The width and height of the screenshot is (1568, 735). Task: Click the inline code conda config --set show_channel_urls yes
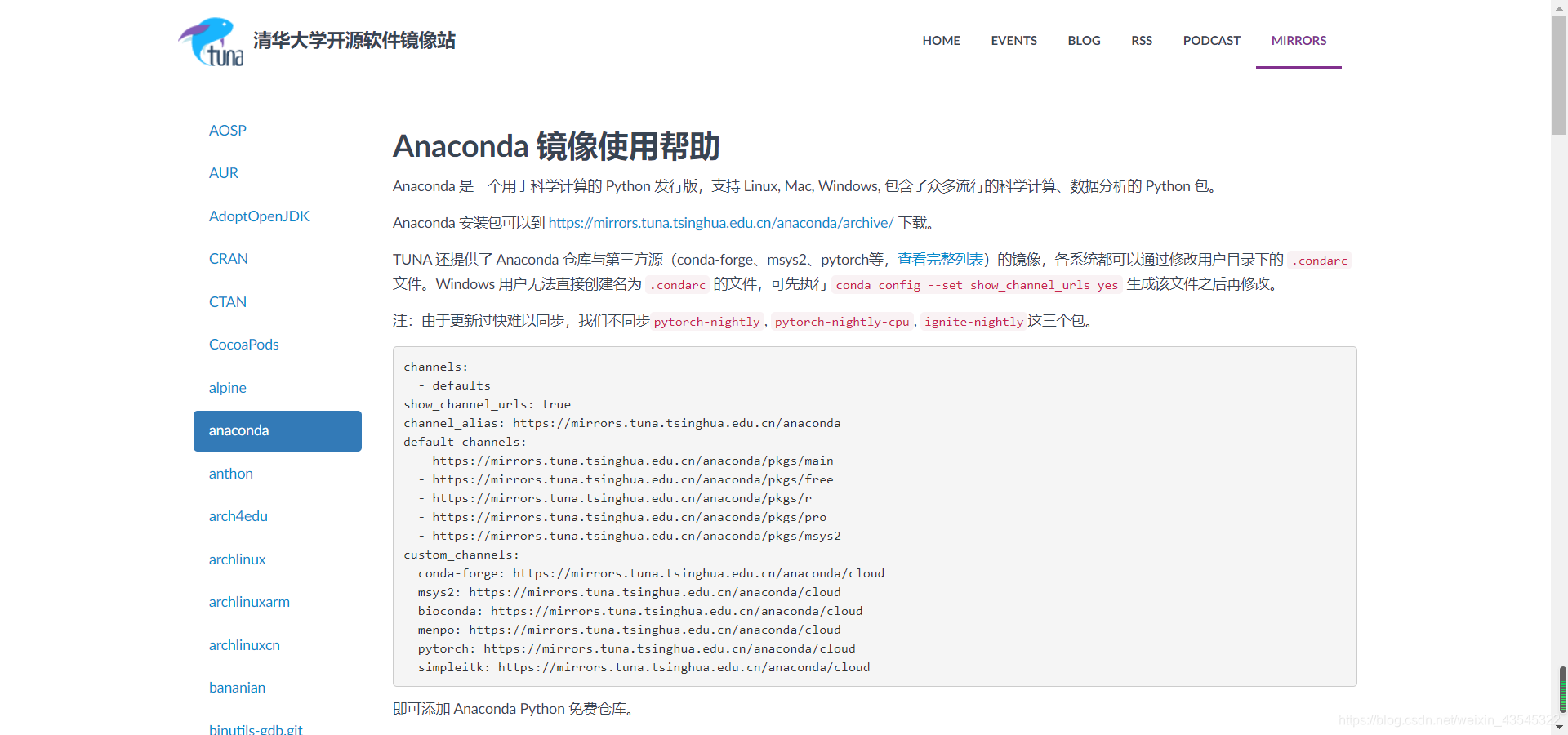click(977, 285)
